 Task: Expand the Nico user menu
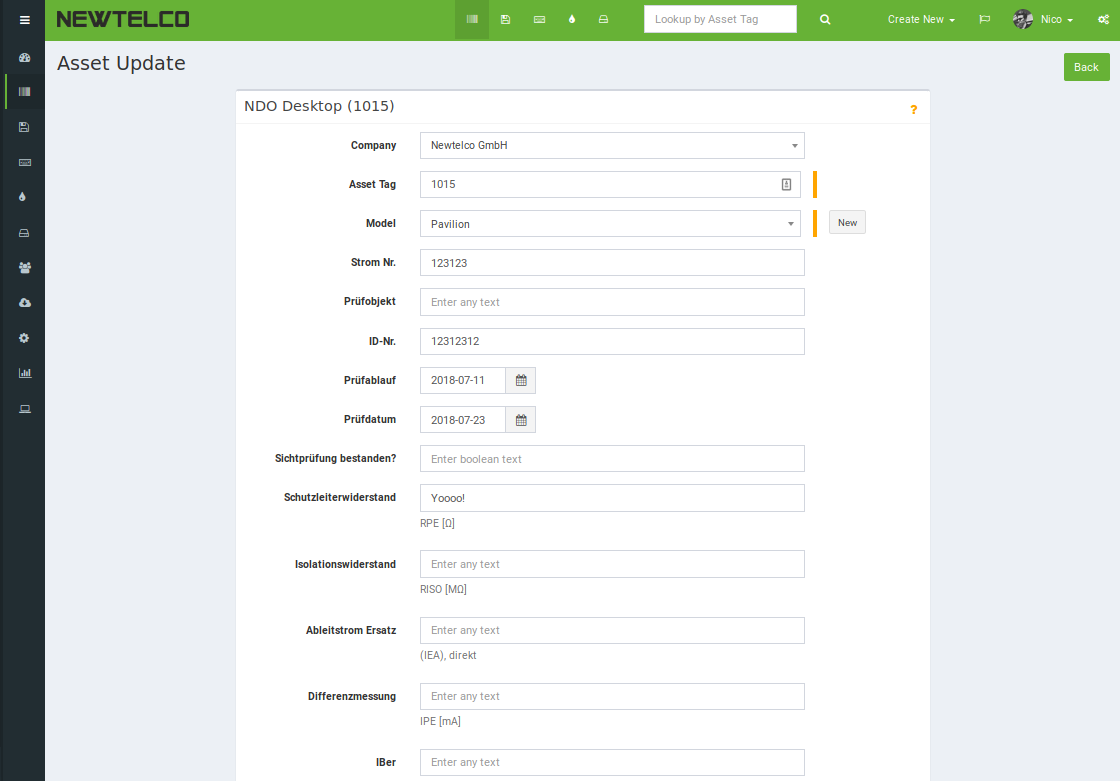1056,19
